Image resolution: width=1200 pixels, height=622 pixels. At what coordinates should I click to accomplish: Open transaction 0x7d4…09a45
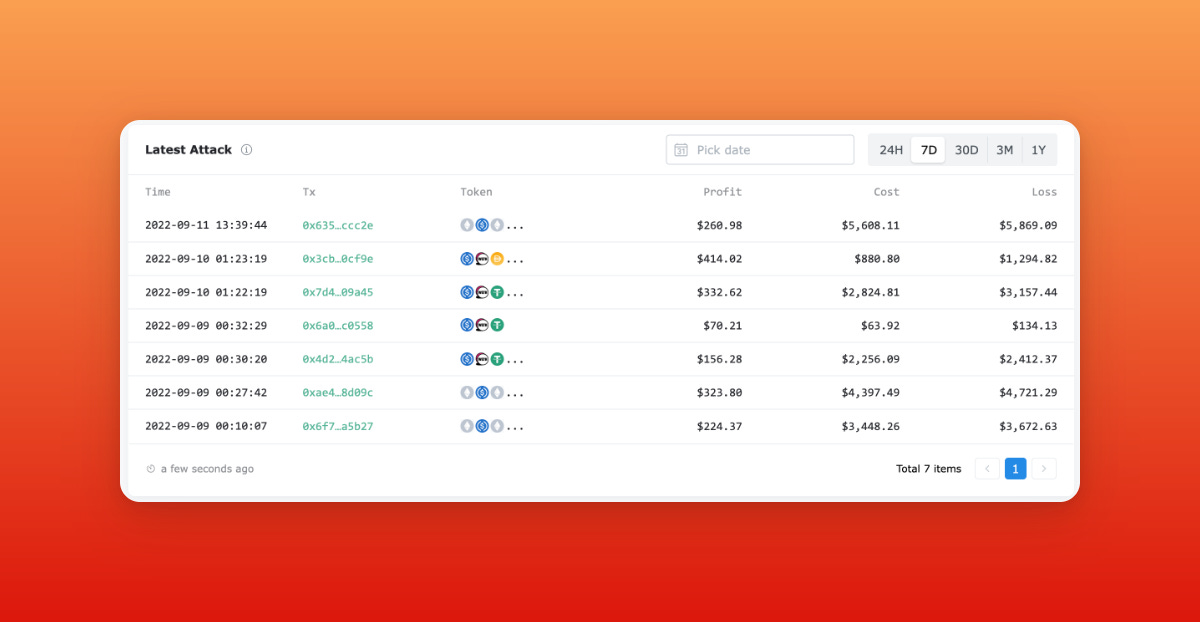tap(338, 292)
